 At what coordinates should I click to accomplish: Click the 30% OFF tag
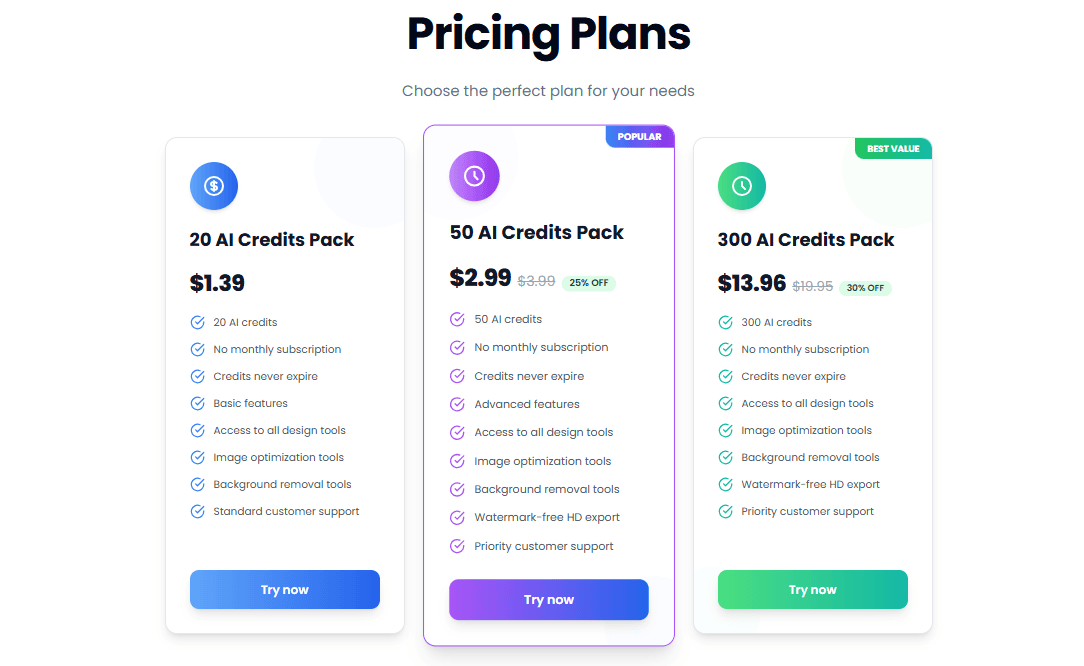pos(865,288)
